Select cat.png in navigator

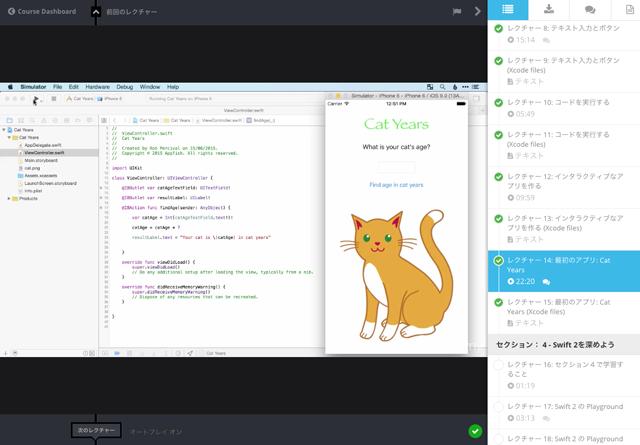click(x=32, y=168)
